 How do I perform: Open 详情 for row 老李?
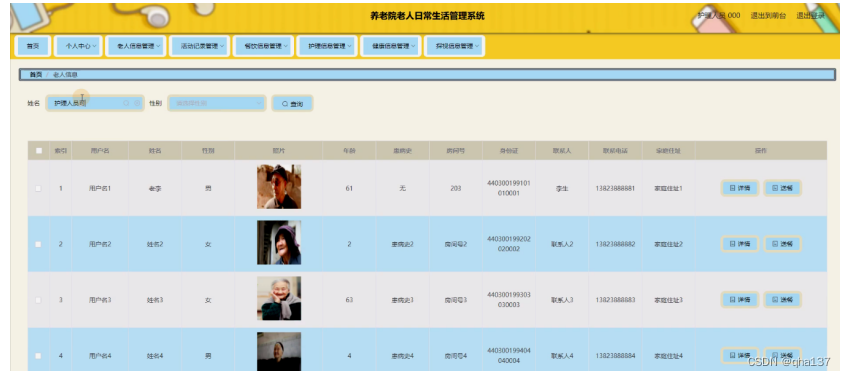coord(740,188)
